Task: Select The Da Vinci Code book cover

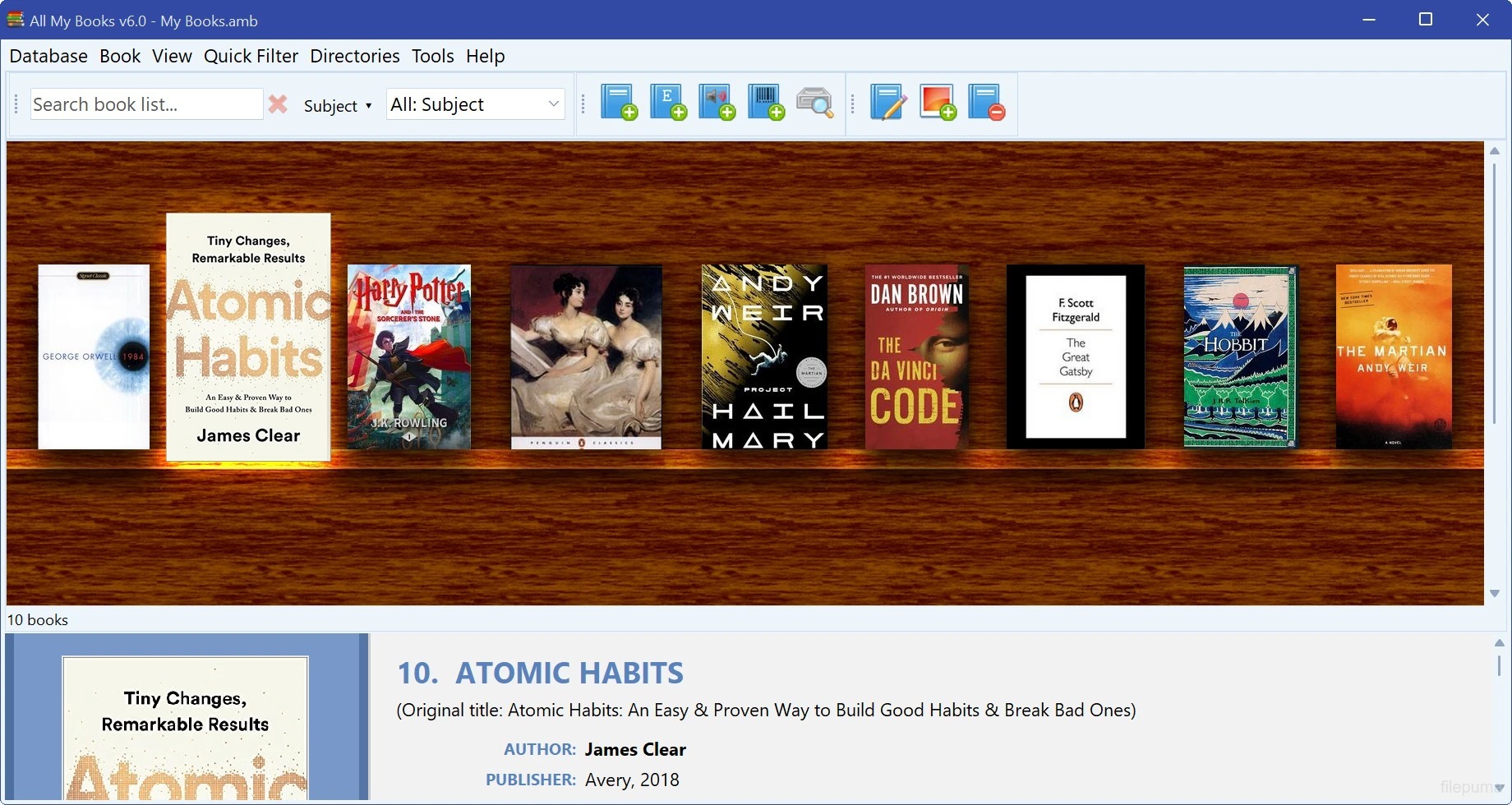Action: pyautogui.click(x=916, y=356)
